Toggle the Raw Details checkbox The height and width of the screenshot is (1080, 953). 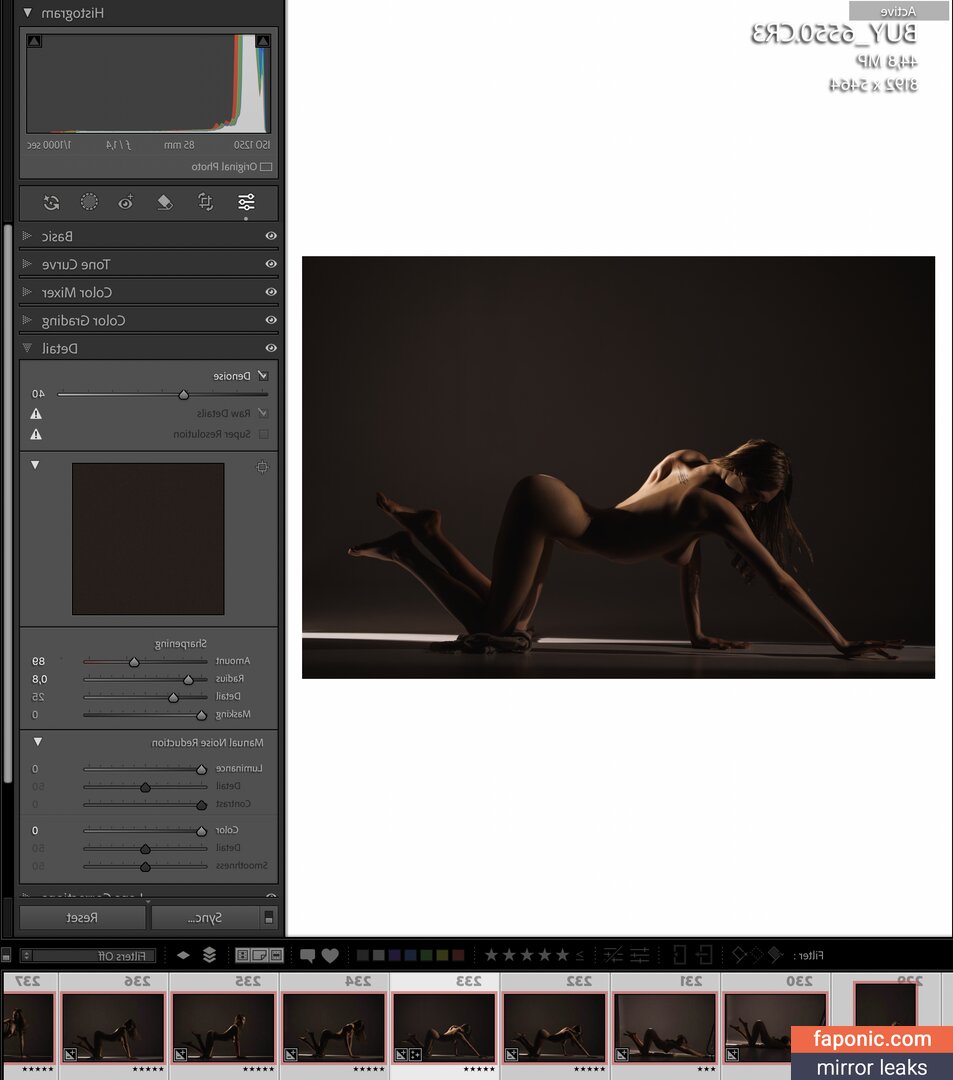[x=262, y=413]
